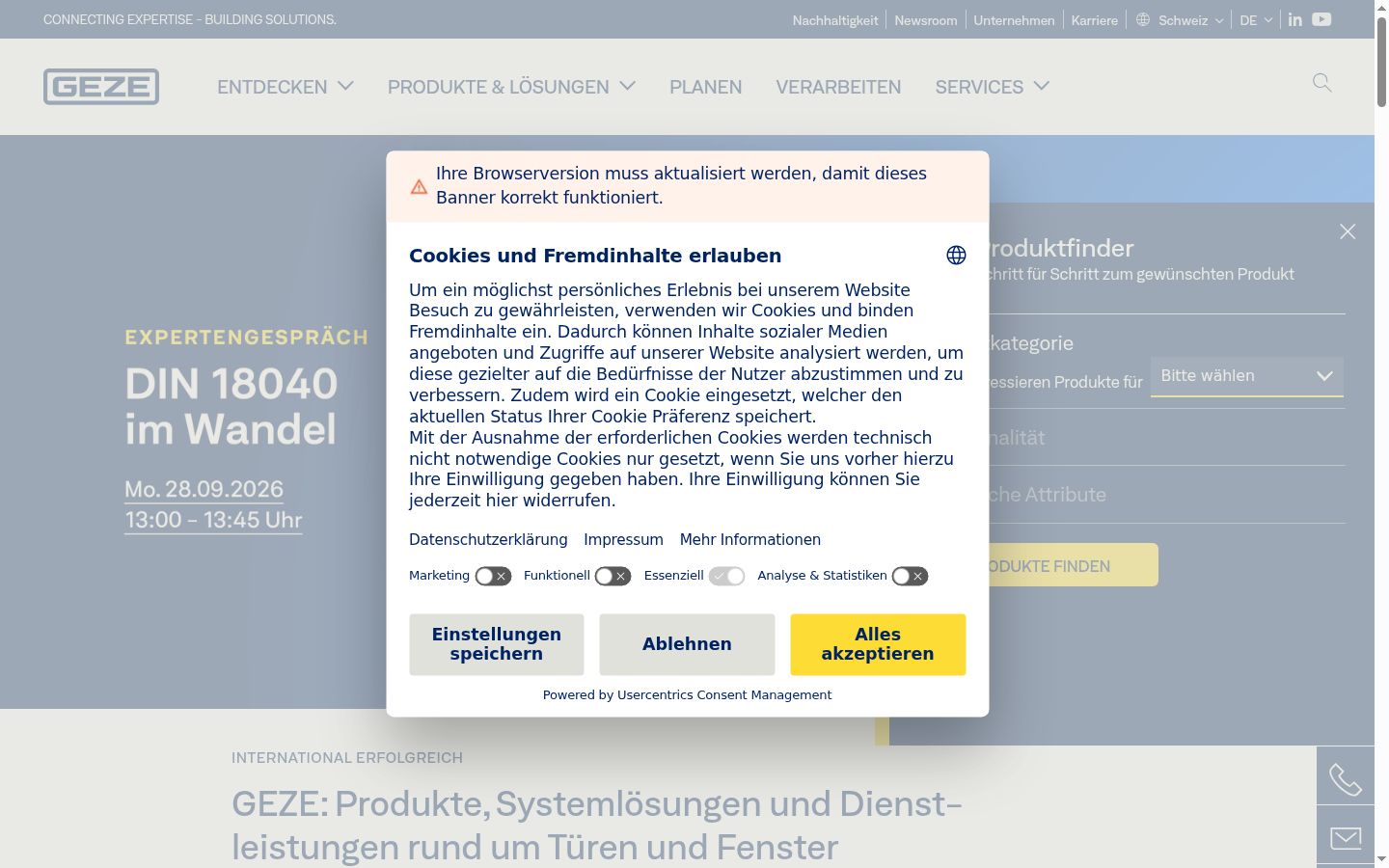The image size is (1389, 868).
Task: Open the Bitte wählen product dropdown
Action: click(x=1247, y=376)
